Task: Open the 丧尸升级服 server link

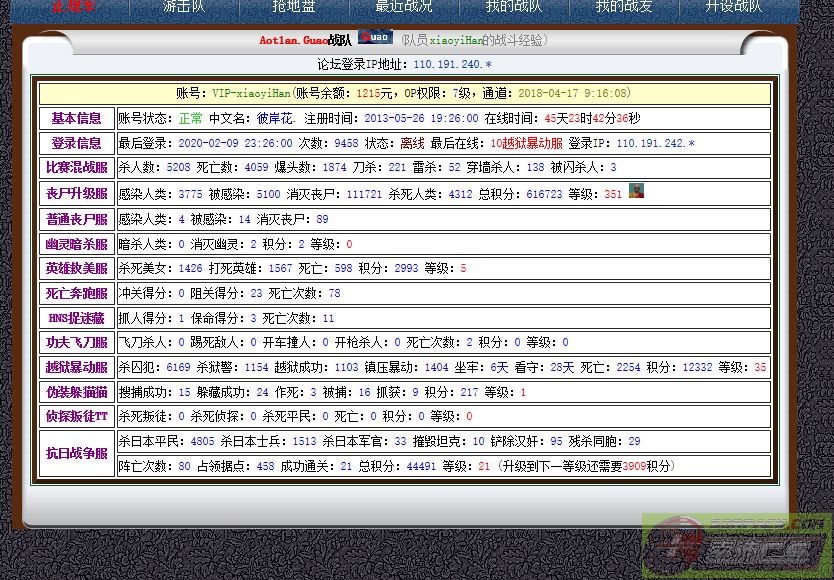Action: 77,193
